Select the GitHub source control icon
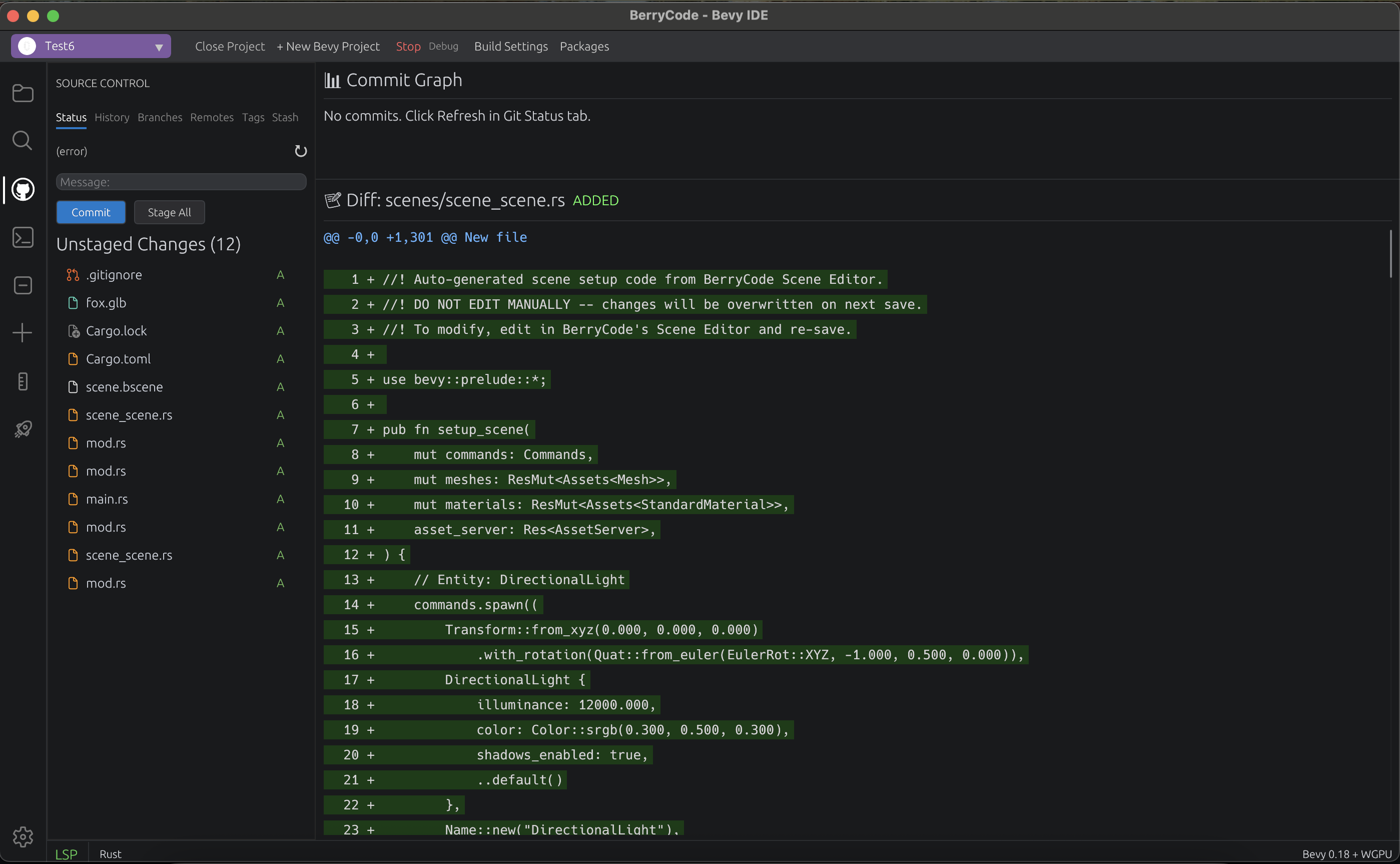1400x864 pixels. (23, 189)
